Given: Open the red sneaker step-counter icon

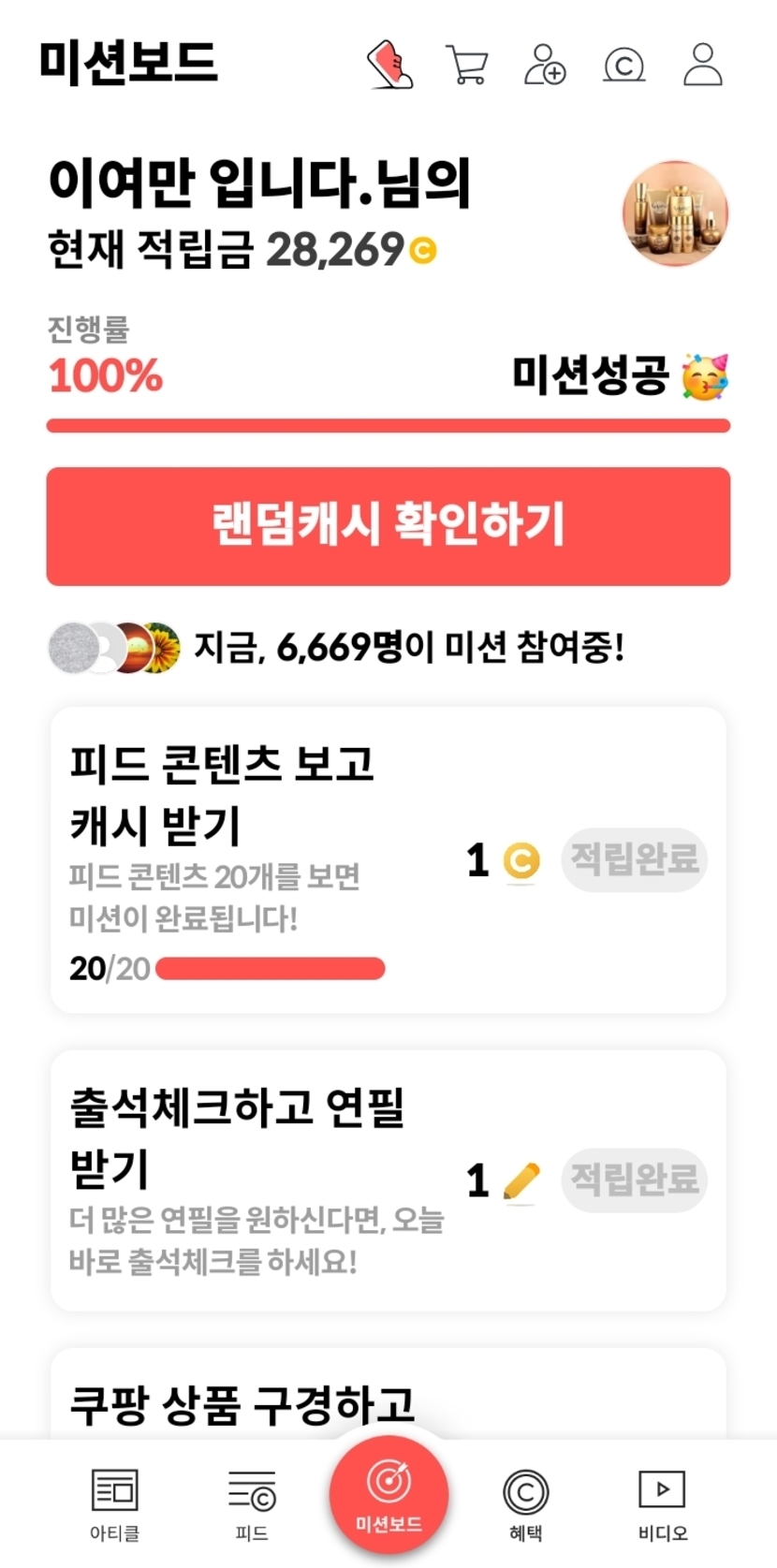Looking at the screenshot, I should [x=390, y=65].
